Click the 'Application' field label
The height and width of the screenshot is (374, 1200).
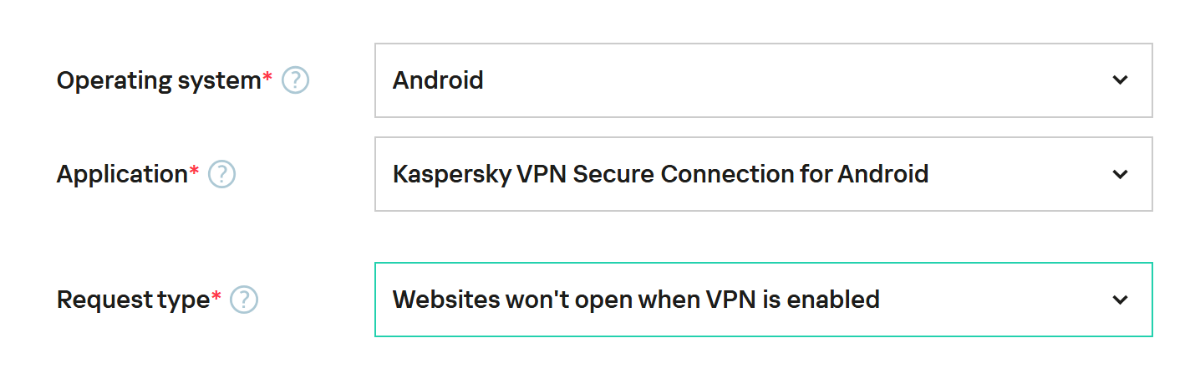[x=122, y=175]
